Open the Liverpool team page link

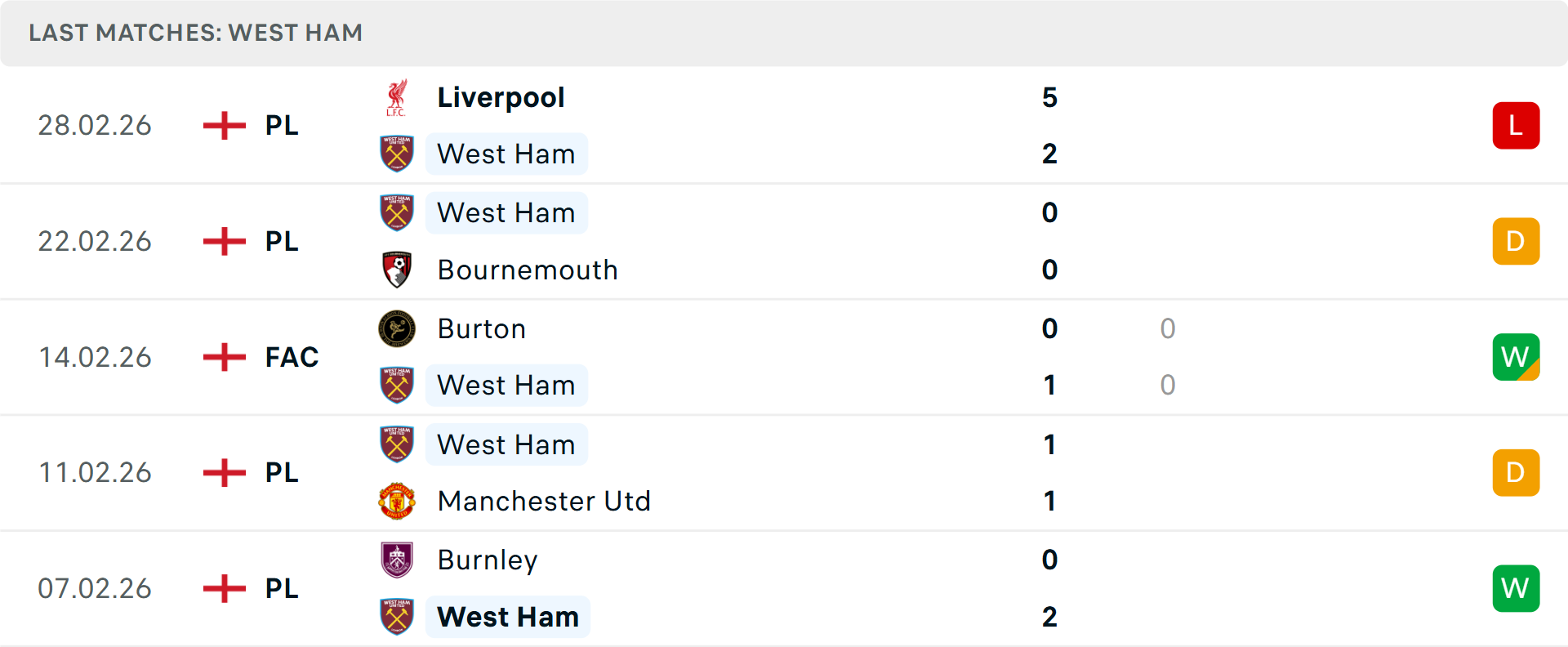coord(501,97)
